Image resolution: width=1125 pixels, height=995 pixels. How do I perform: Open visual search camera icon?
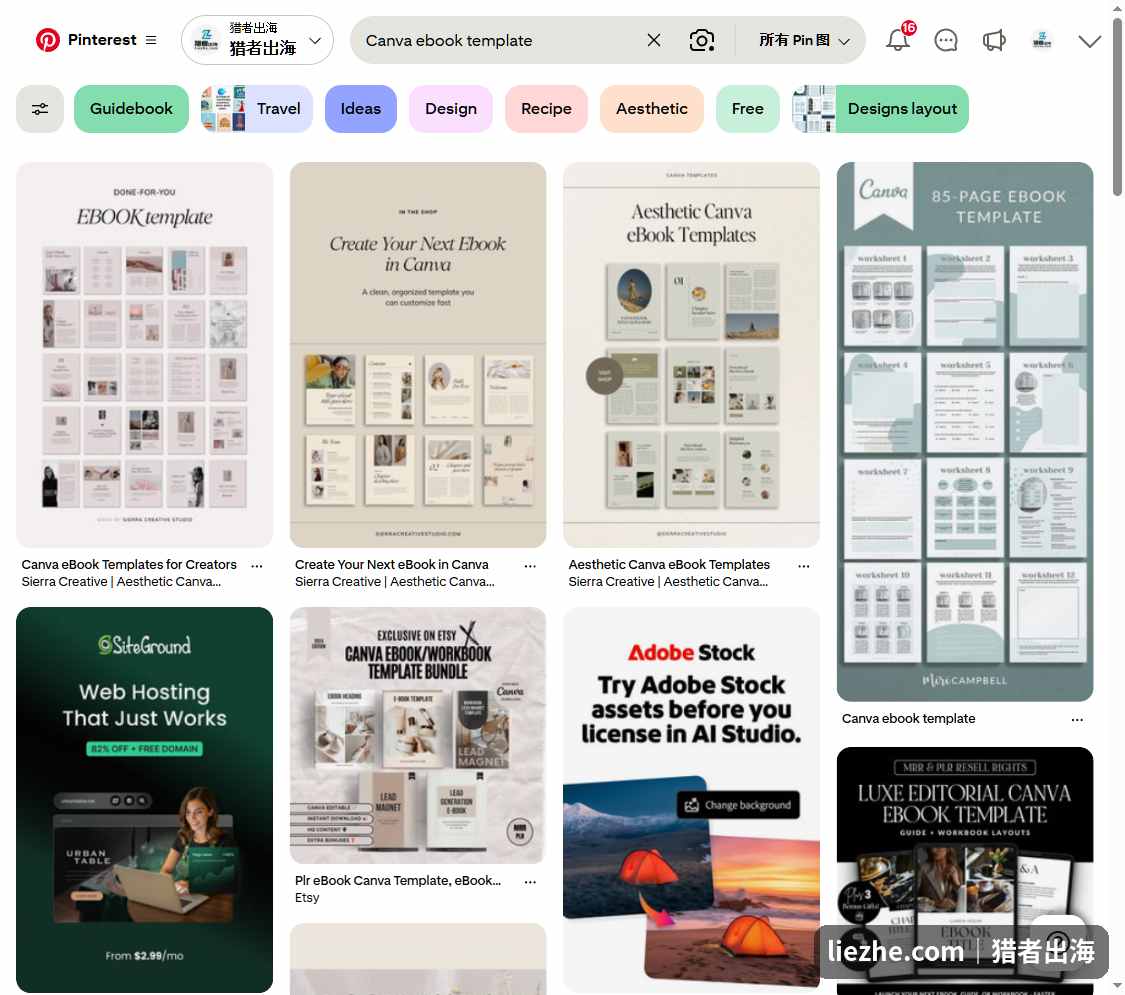pos(702,40)
